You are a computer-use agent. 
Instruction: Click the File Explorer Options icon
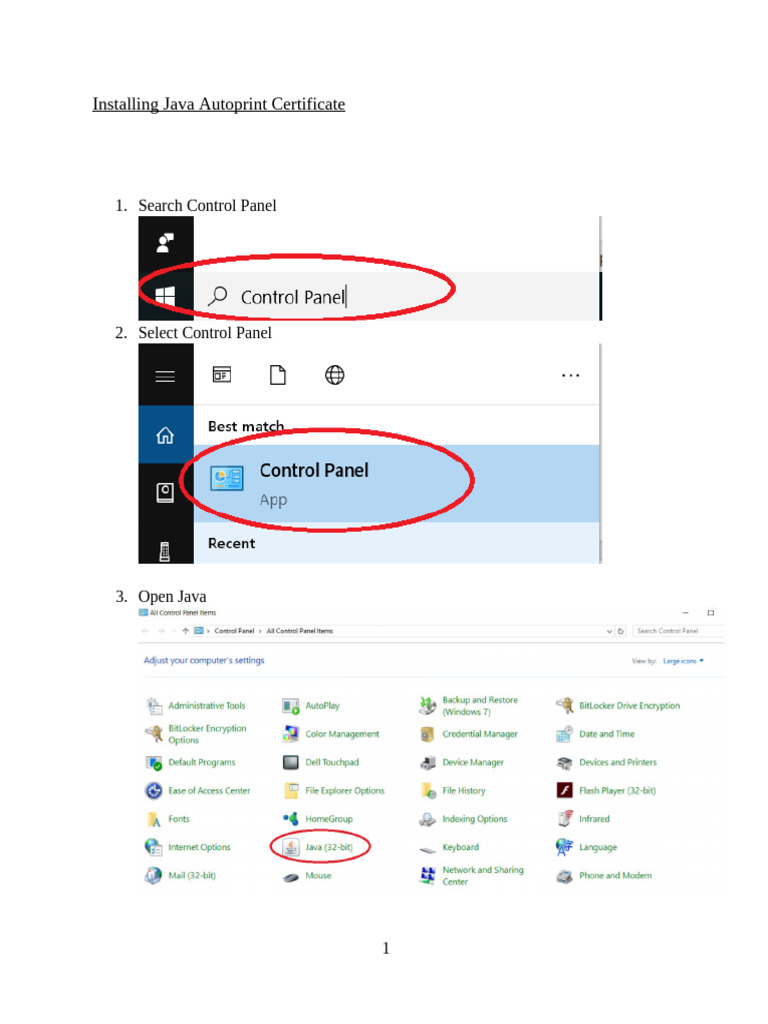[x=291, y=791]
